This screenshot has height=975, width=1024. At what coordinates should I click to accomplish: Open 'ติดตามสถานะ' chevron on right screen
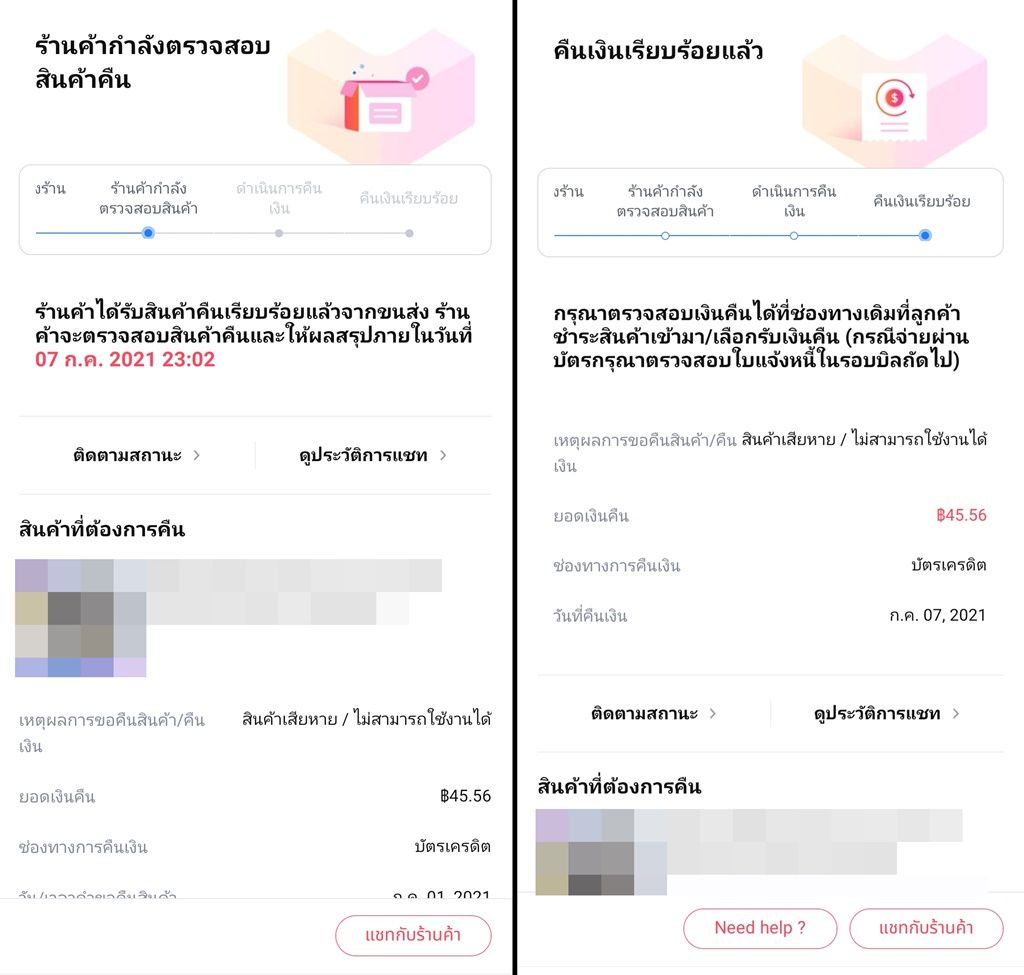(x=712, y=713)
